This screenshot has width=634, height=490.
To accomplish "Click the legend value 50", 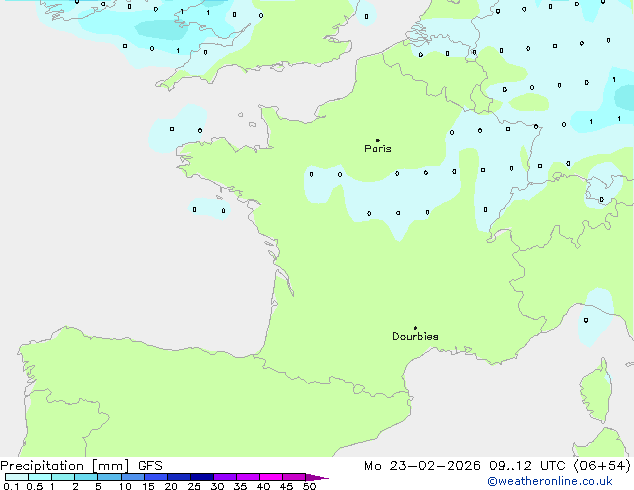I will click(309, 486).
